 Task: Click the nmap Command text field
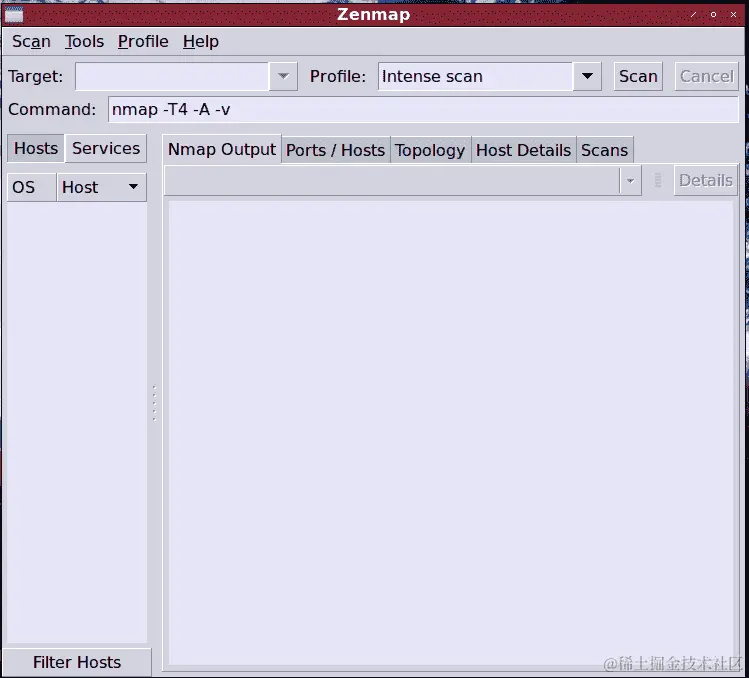tap(423, 109)
